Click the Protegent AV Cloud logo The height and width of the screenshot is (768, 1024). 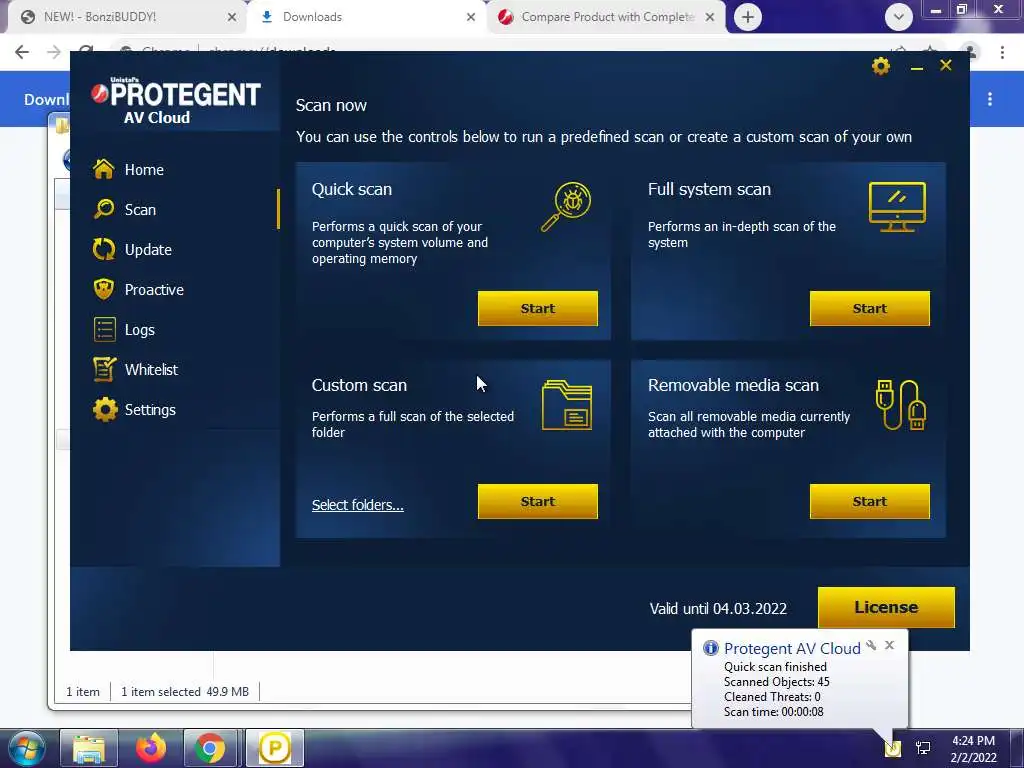[176, 100]
